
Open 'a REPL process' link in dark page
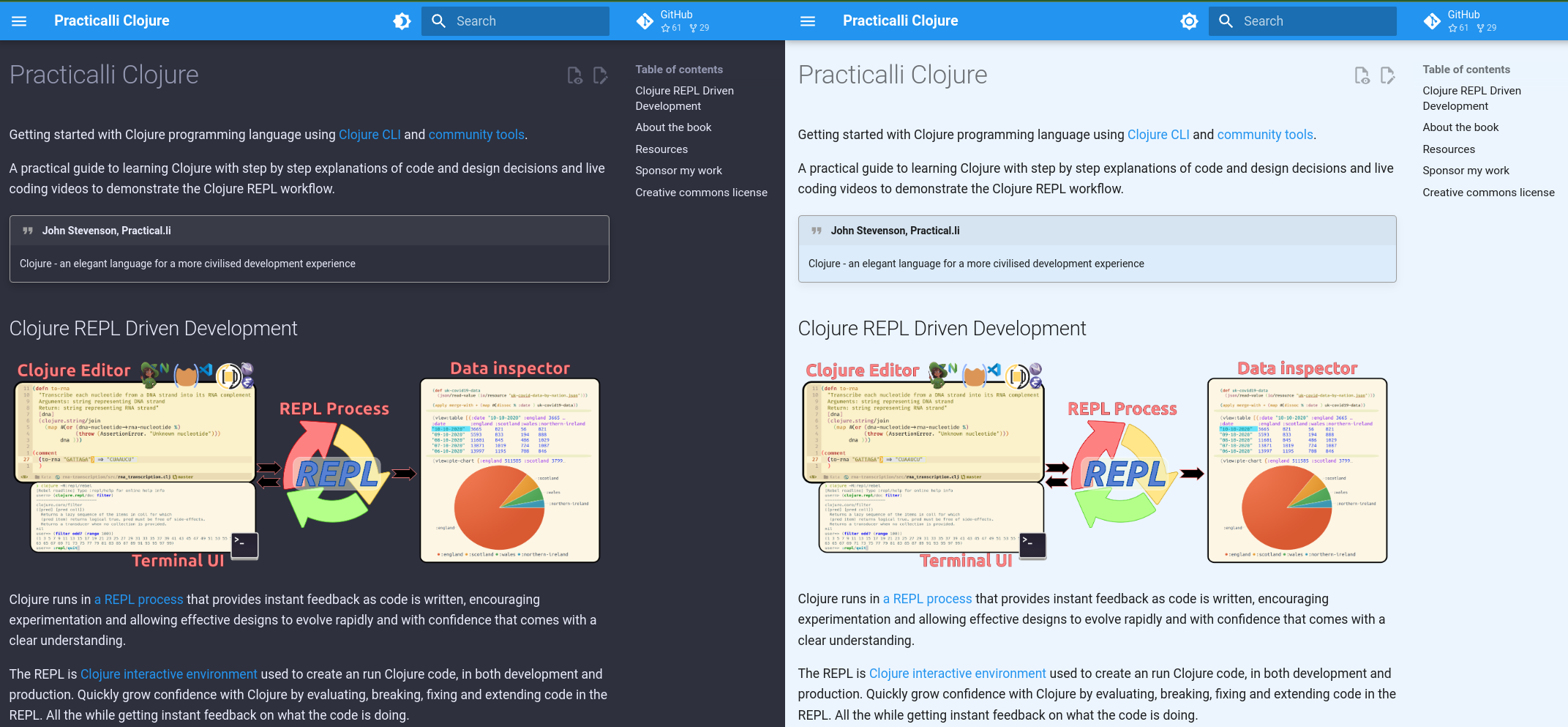coord(138,600)
